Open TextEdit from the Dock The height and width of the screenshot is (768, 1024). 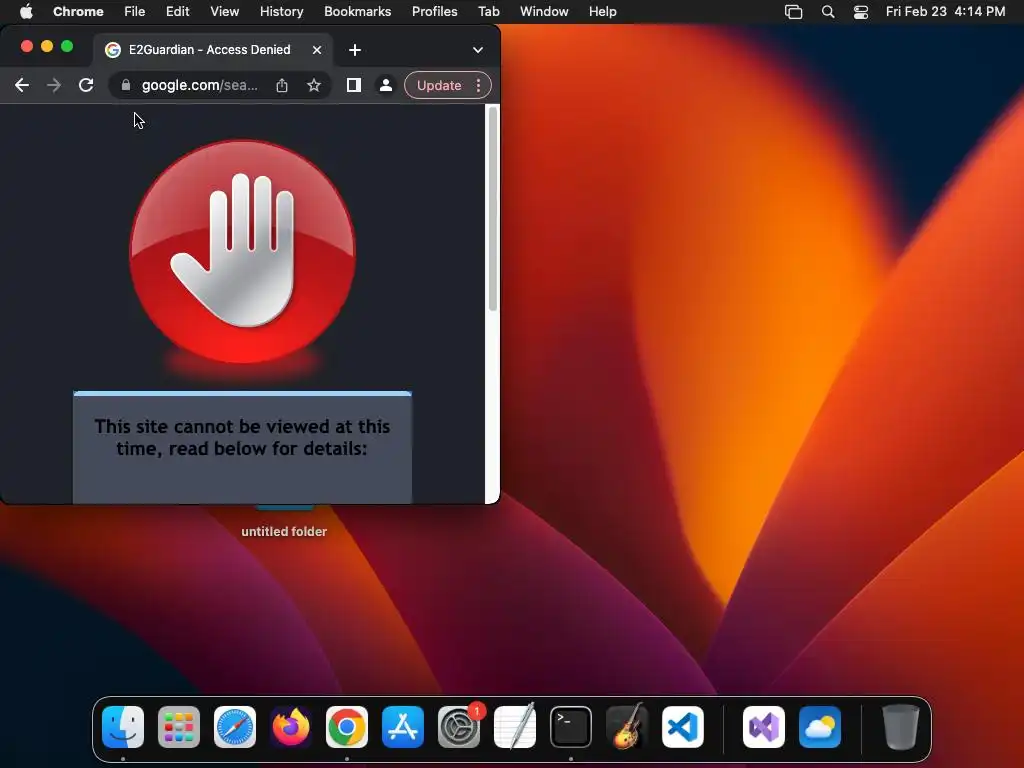[515, 727]
